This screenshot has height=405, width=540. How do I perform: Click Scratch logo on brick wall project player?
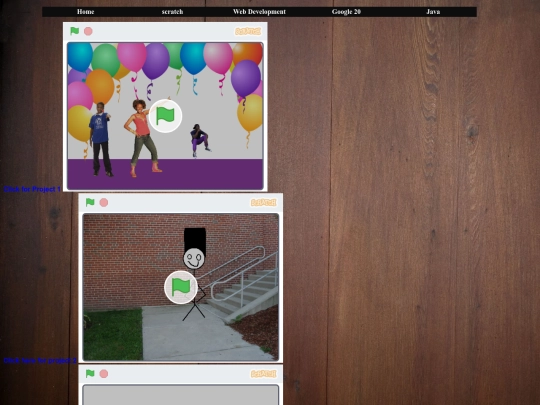(x=263, y=203)
